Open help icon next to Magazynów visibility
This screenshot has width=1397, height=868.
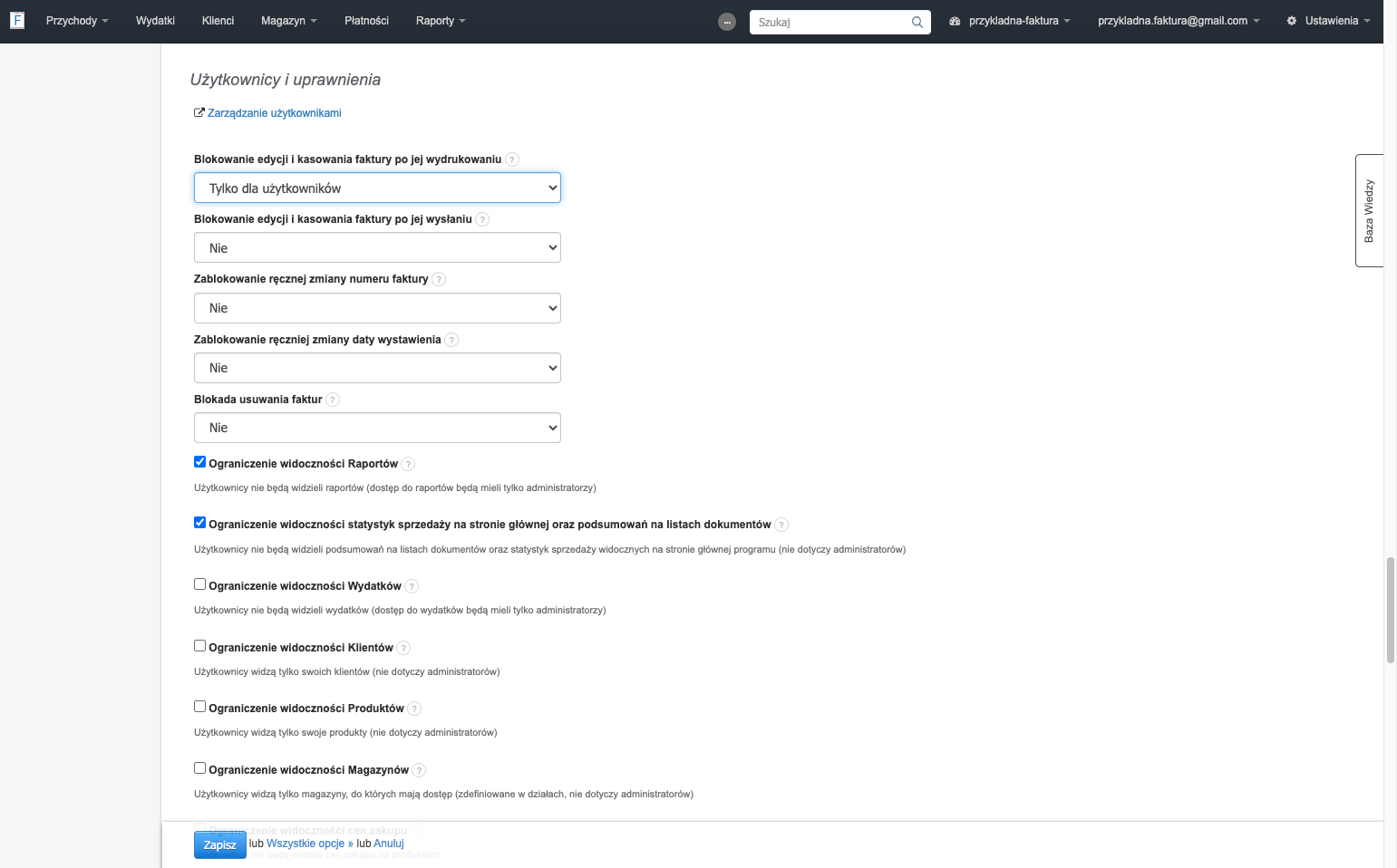click(419, 770)
